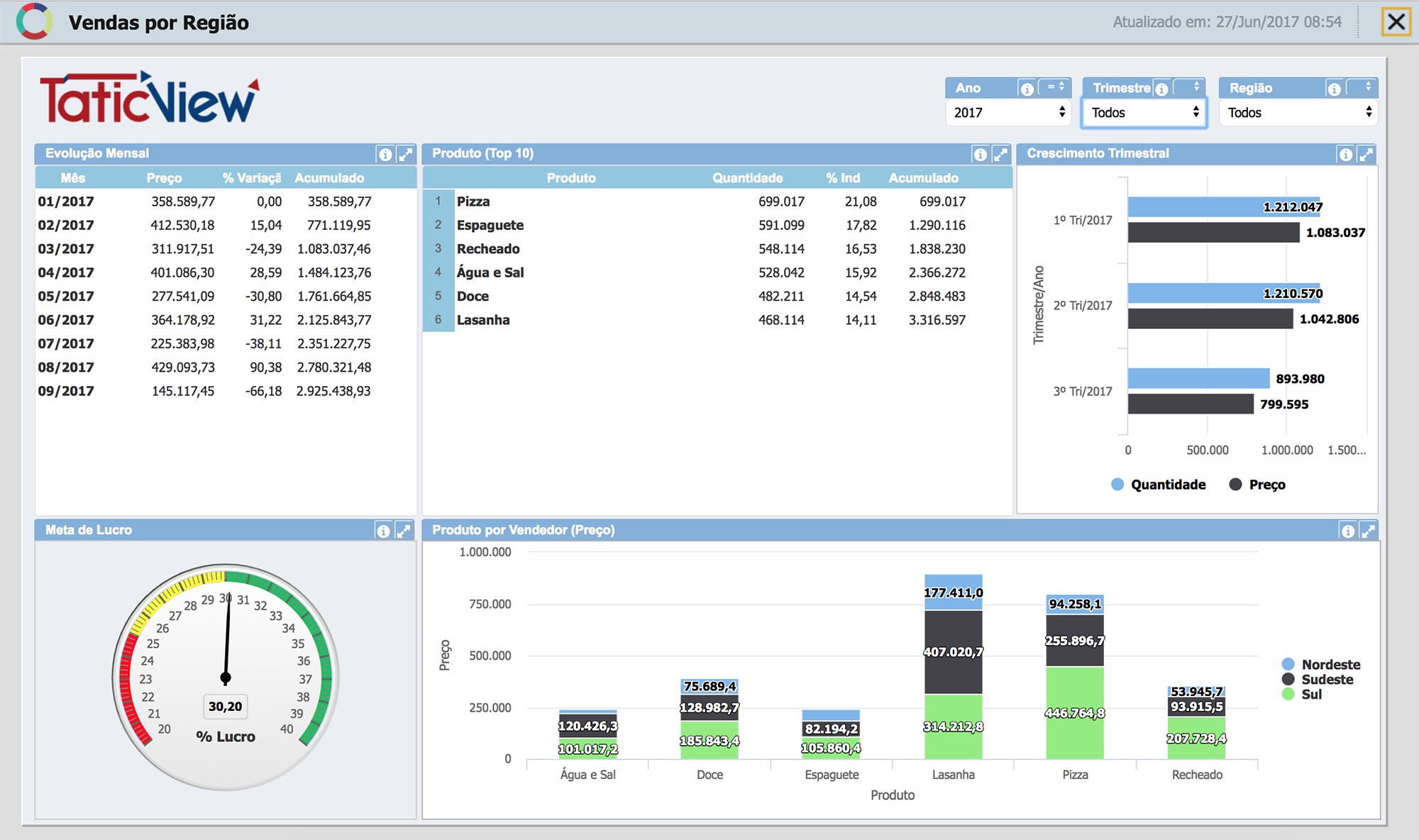Open info for the Ano filter

click(1026, 89)
